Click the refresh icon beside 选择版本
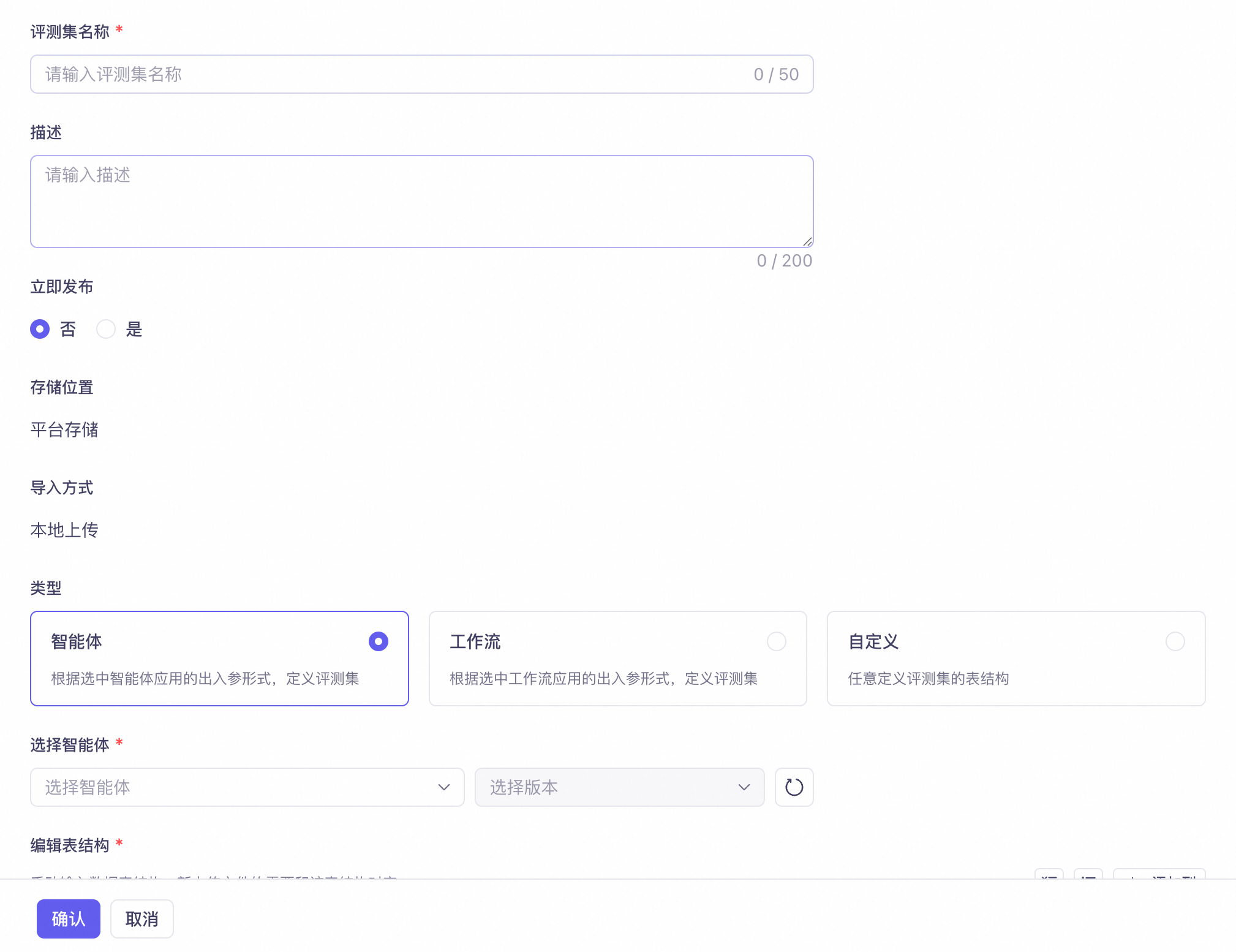The width and height of the screenshot is (1236, 952). point(794,787)
